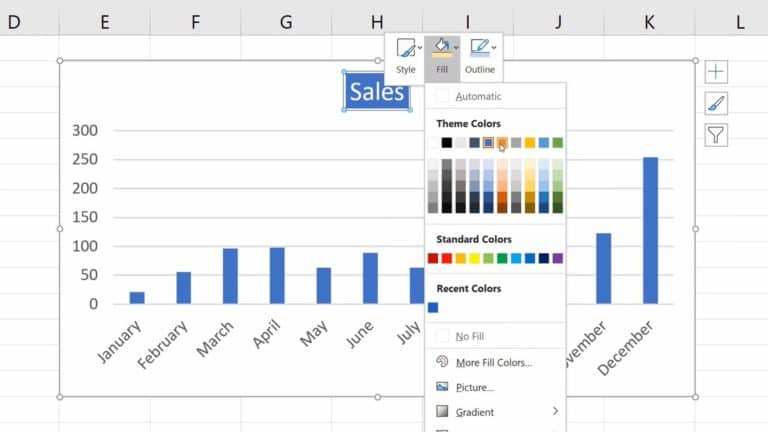768x432 pixels.
Task: Click the Style paintbrush icon
Action: 406,48
